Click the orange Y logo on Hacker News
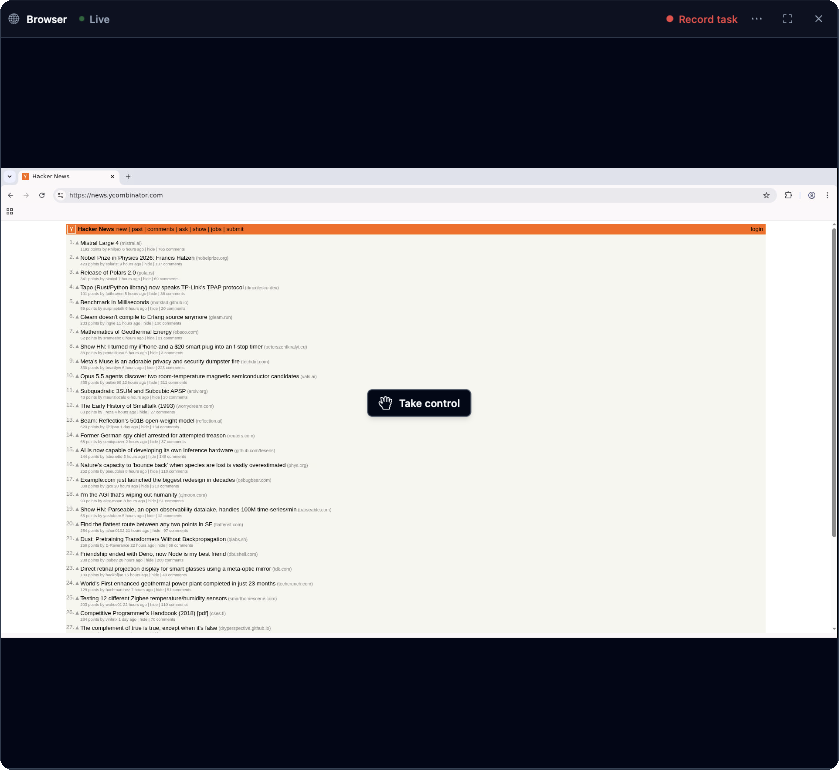 point(71,229)
